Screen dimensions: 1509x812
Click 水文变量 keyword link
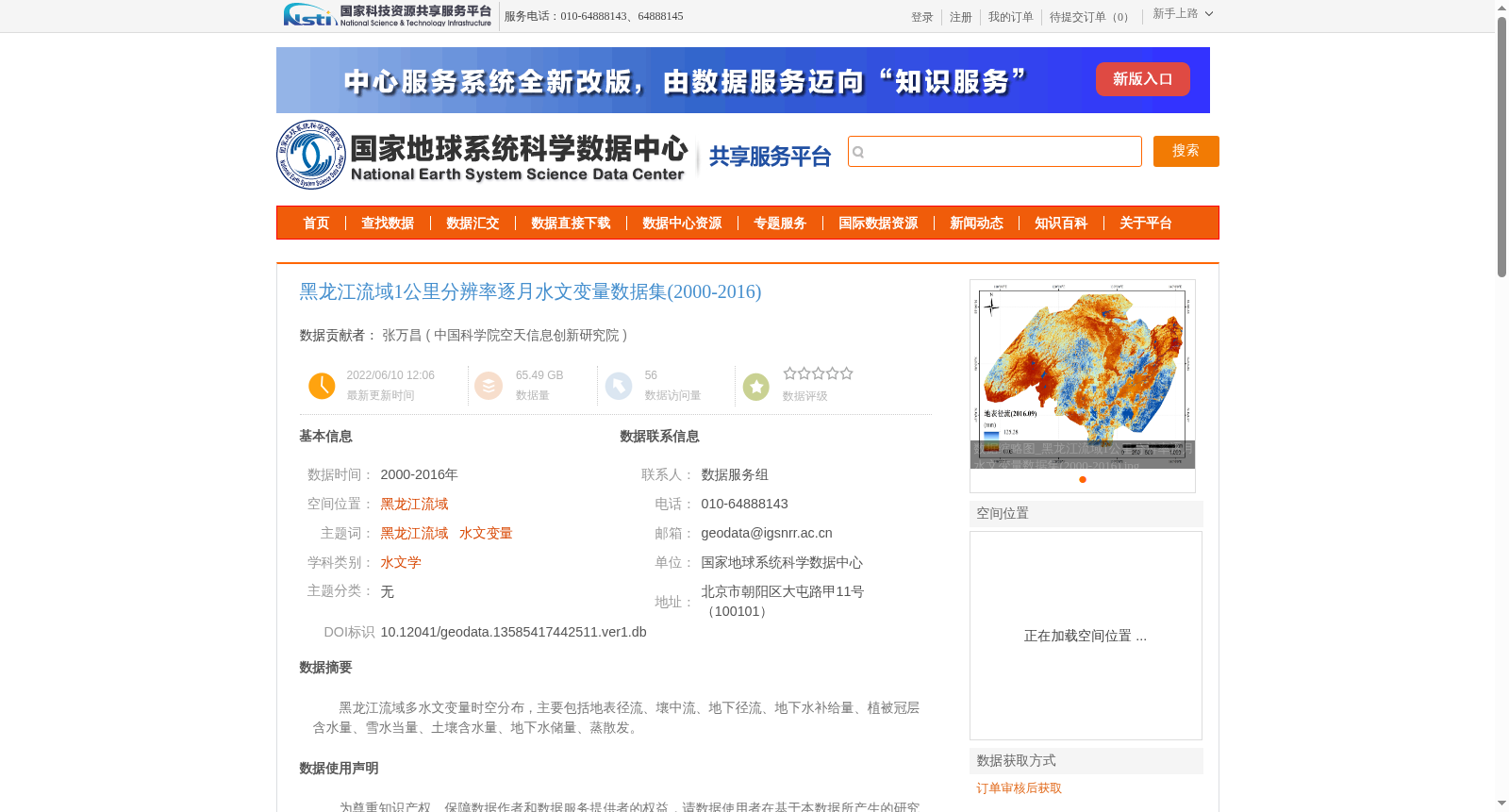486,533
